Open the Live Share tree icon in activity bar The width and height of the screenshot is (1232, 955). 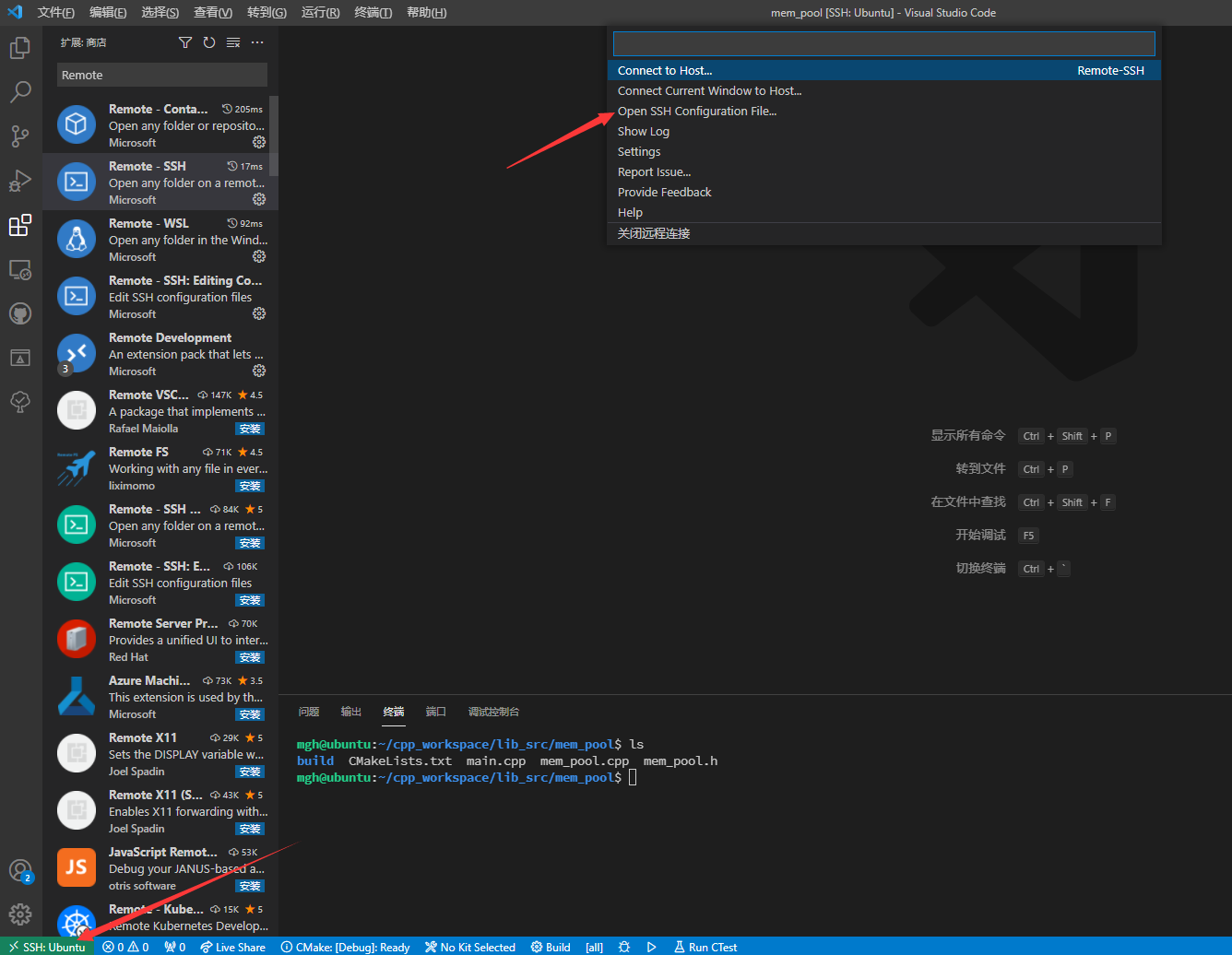click(20, 402)
